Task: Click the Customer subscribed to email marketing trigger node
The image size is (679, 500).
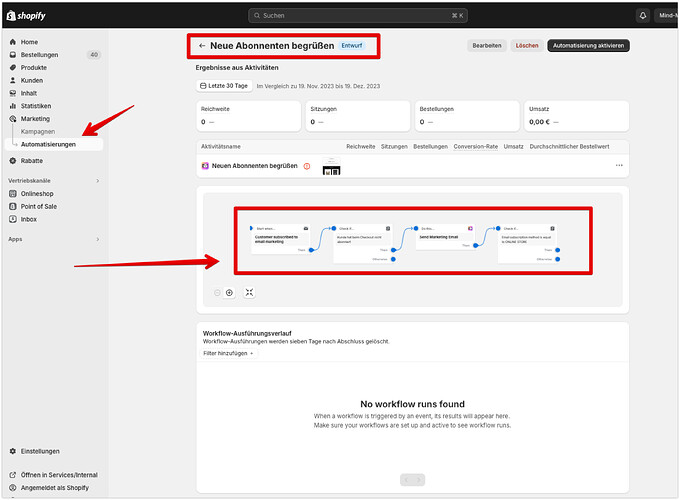Action: point(281,239)
